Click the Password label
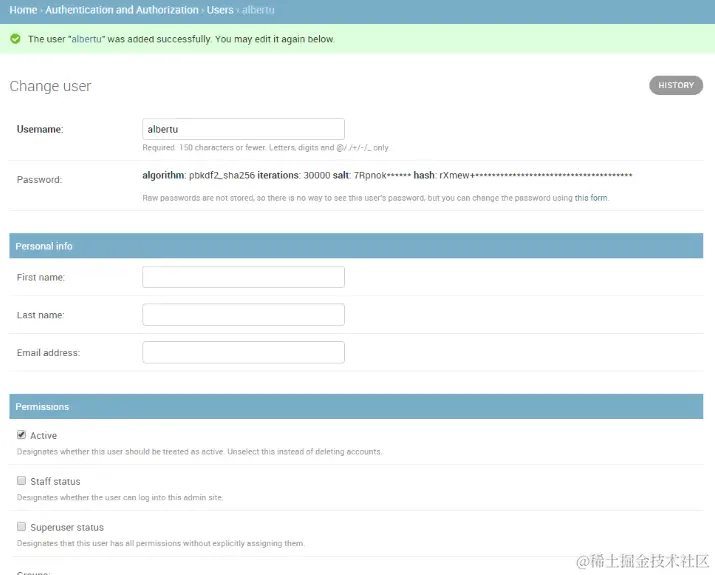Viewport: 715px width, 575px height. click(39, 180)
